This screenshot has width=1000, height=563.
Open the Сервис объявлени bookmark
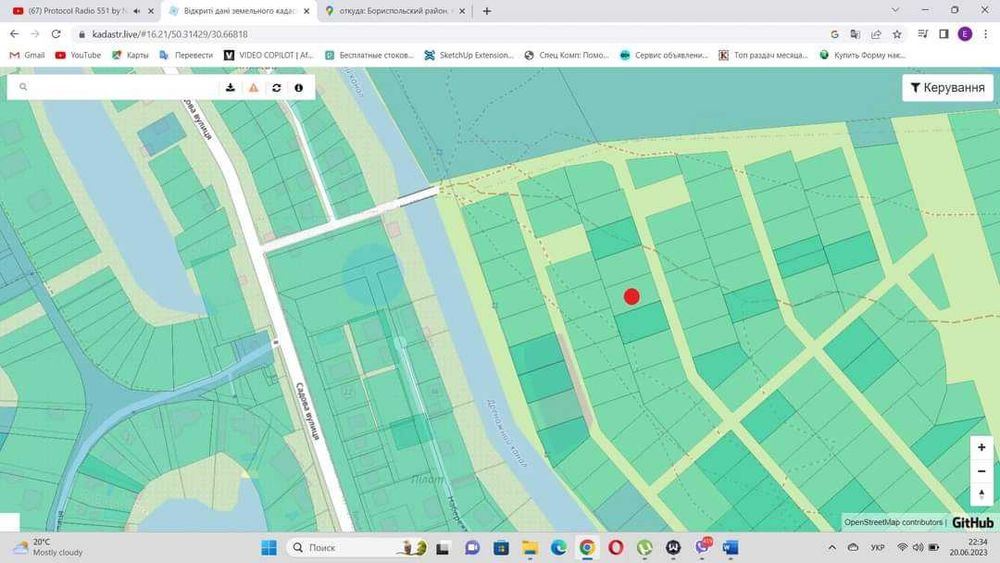[x=664, y=55]
